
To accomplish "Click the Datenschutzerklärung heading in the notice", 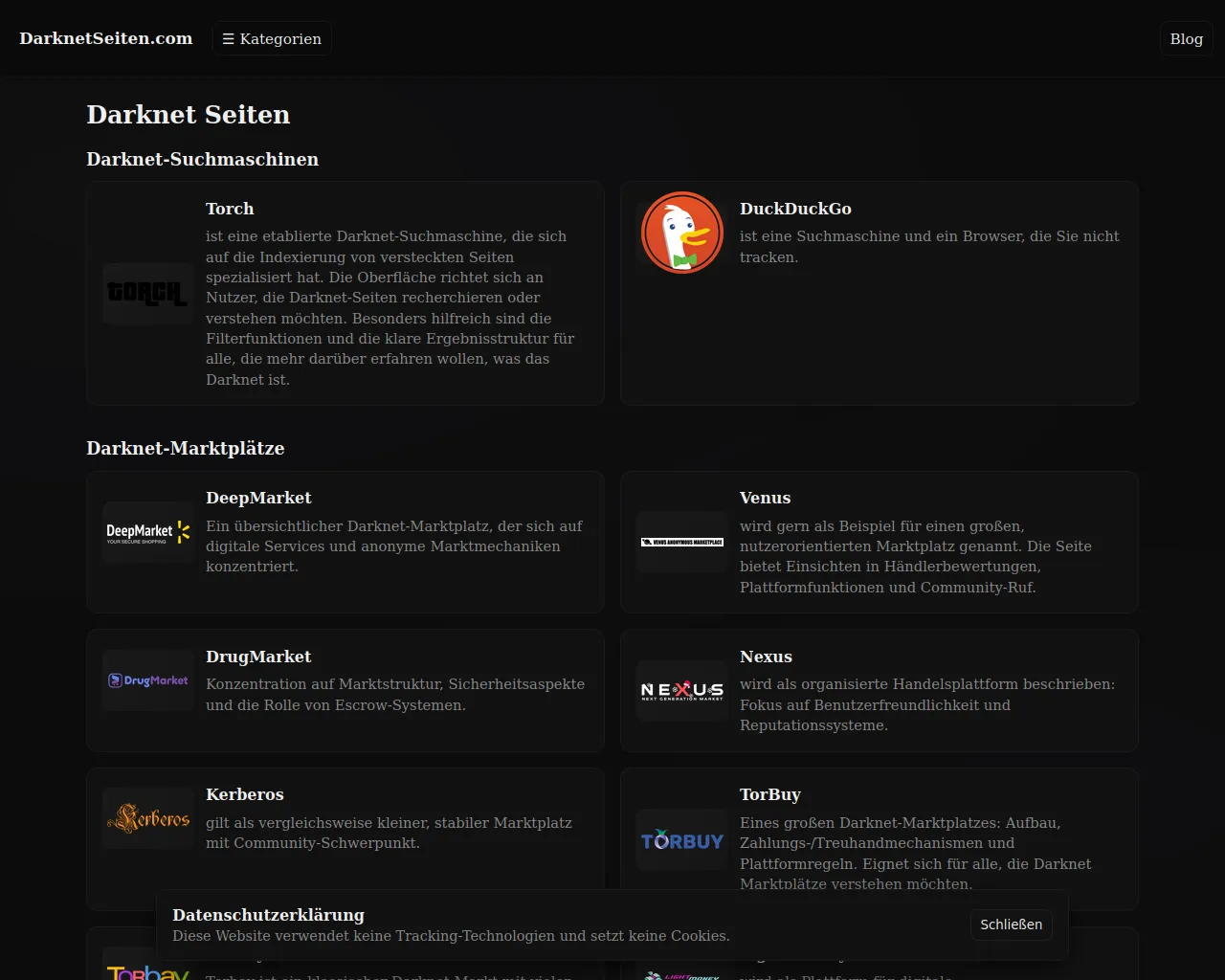I will 269,915.
